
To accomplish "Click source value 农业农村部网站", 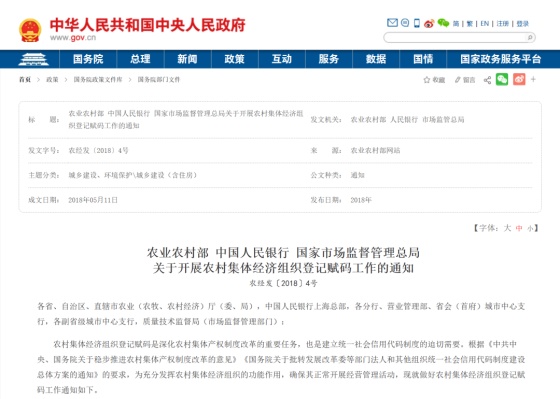I will tap(375, 151).
